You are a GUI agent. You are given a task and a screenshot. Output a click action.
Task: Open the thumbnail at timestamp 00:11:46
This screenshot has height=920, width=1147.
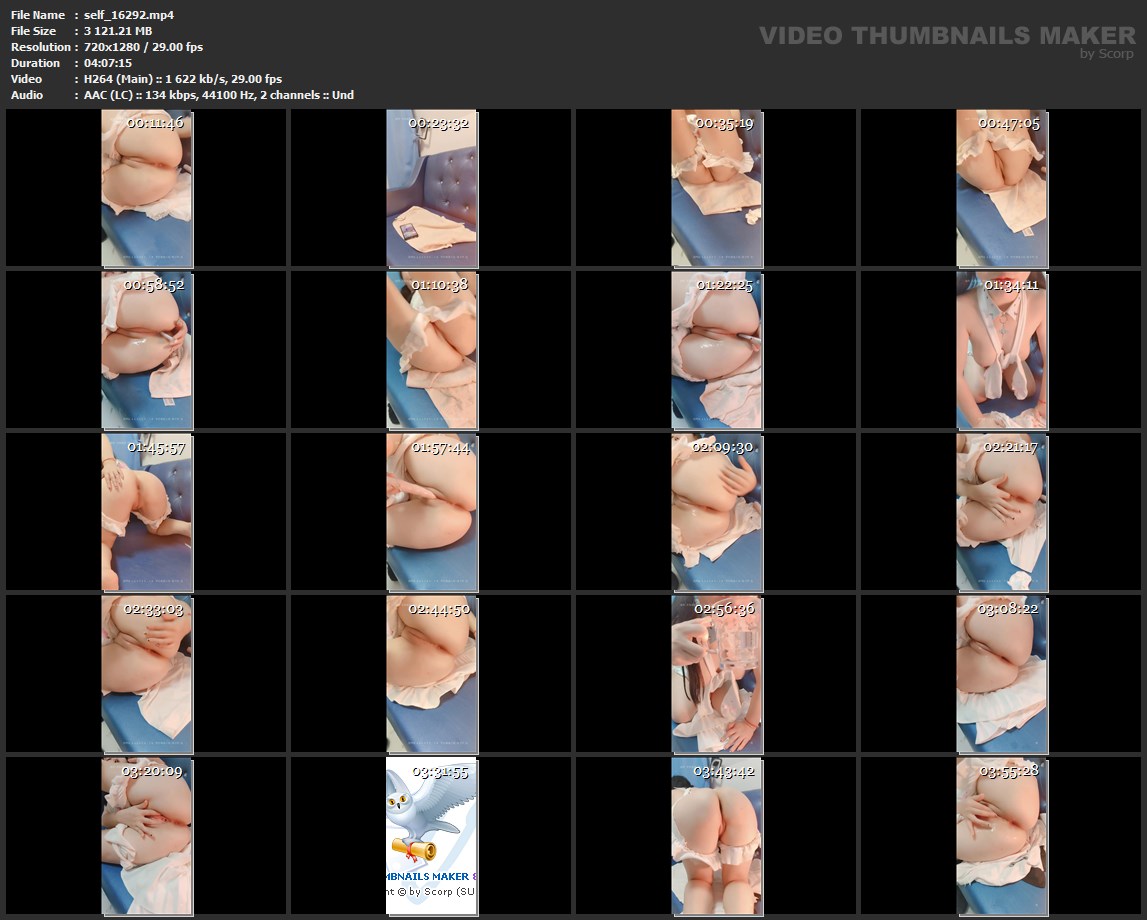click(147, 188)
